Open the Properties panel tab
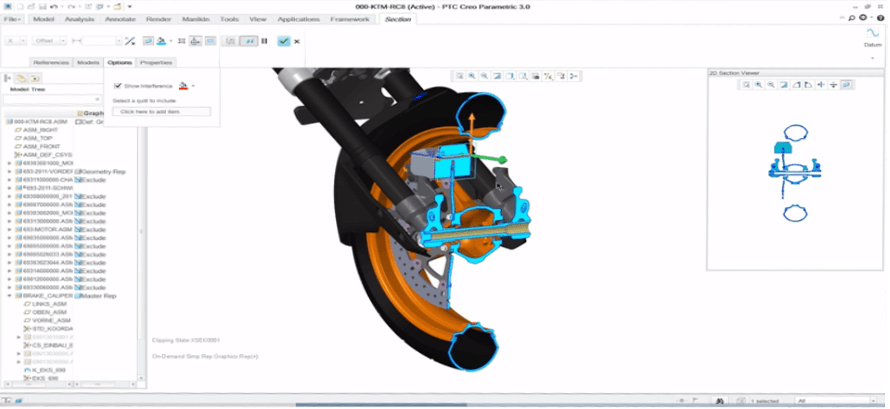 (156, 62)
